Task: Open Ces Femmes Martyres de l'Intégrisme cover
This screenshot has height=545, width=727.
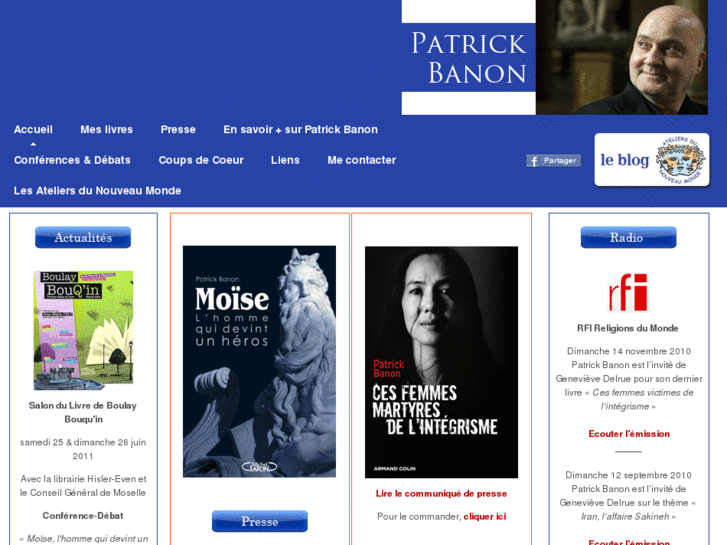Action: (x=441, y=362)
